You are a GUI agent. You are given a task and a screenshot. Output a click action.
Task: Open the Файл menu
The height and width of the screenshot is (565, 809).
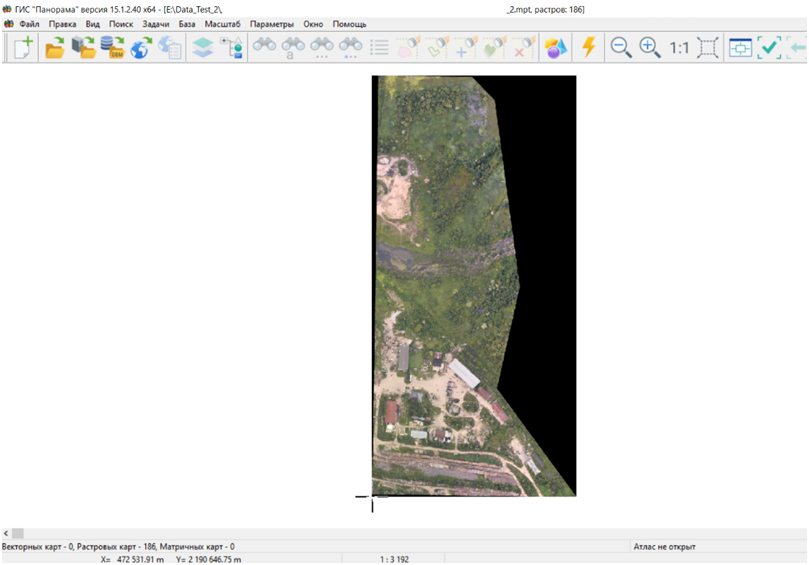29,24
